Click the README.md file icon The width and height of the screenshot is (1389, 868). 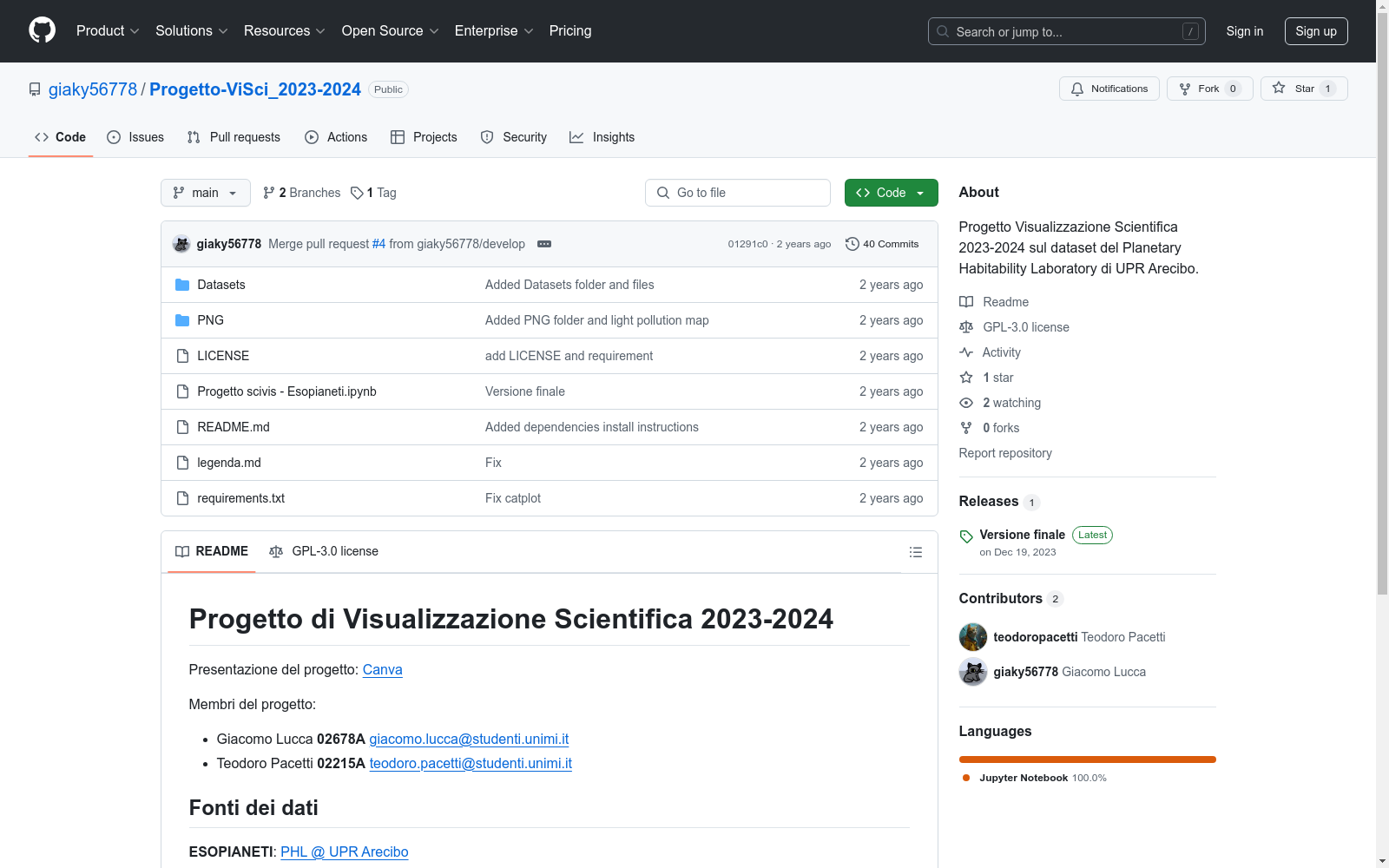click(x=182, y=427)
